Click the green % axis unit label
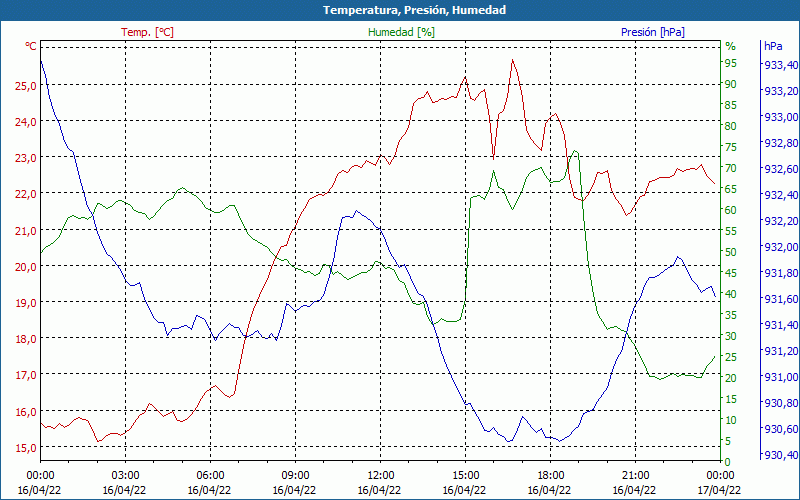This screenshot has height=500, width=800. tap(731, 46)
